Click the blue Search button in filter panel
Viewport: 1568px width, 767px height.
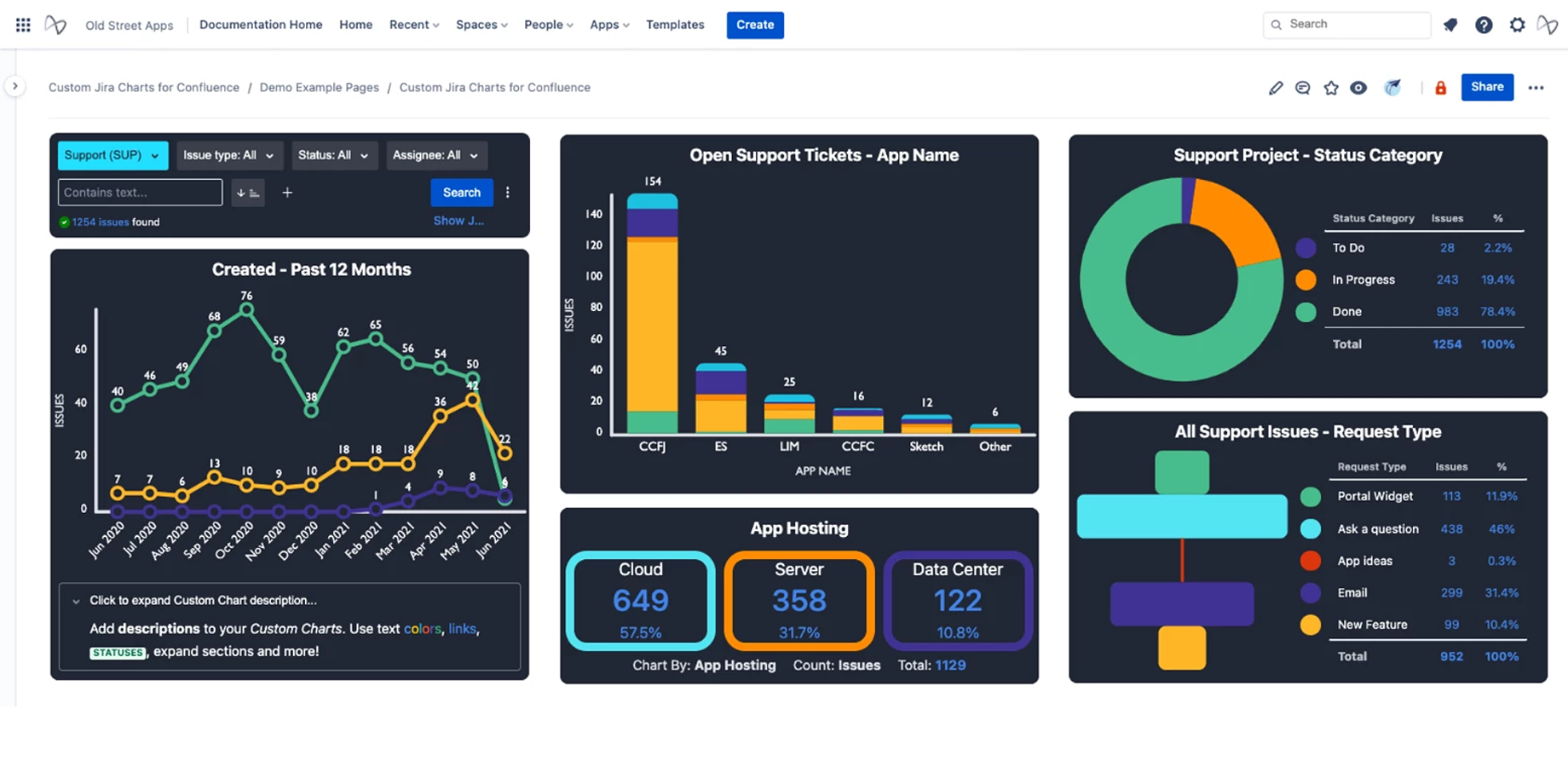pos(461,193)
